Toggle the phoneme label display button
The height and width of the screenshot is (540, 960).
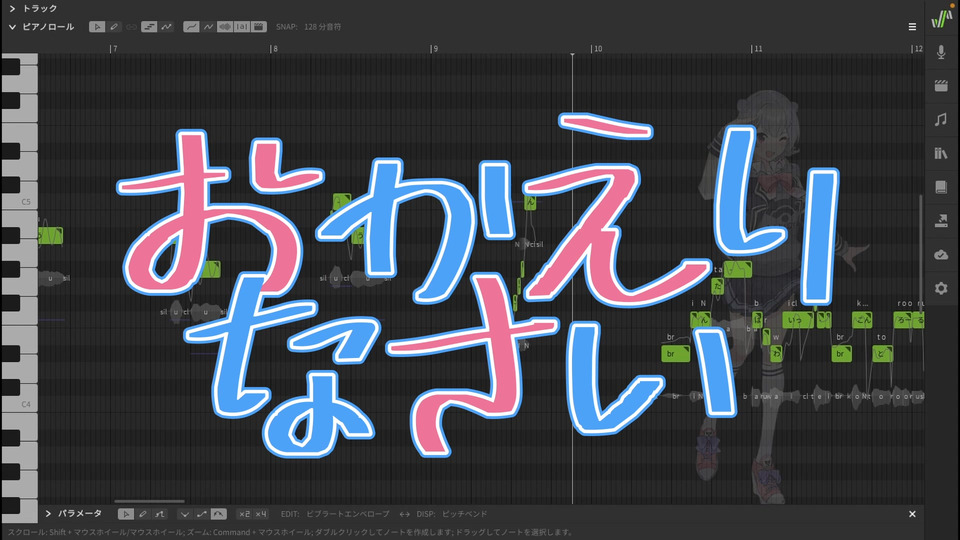pos(242,27)
